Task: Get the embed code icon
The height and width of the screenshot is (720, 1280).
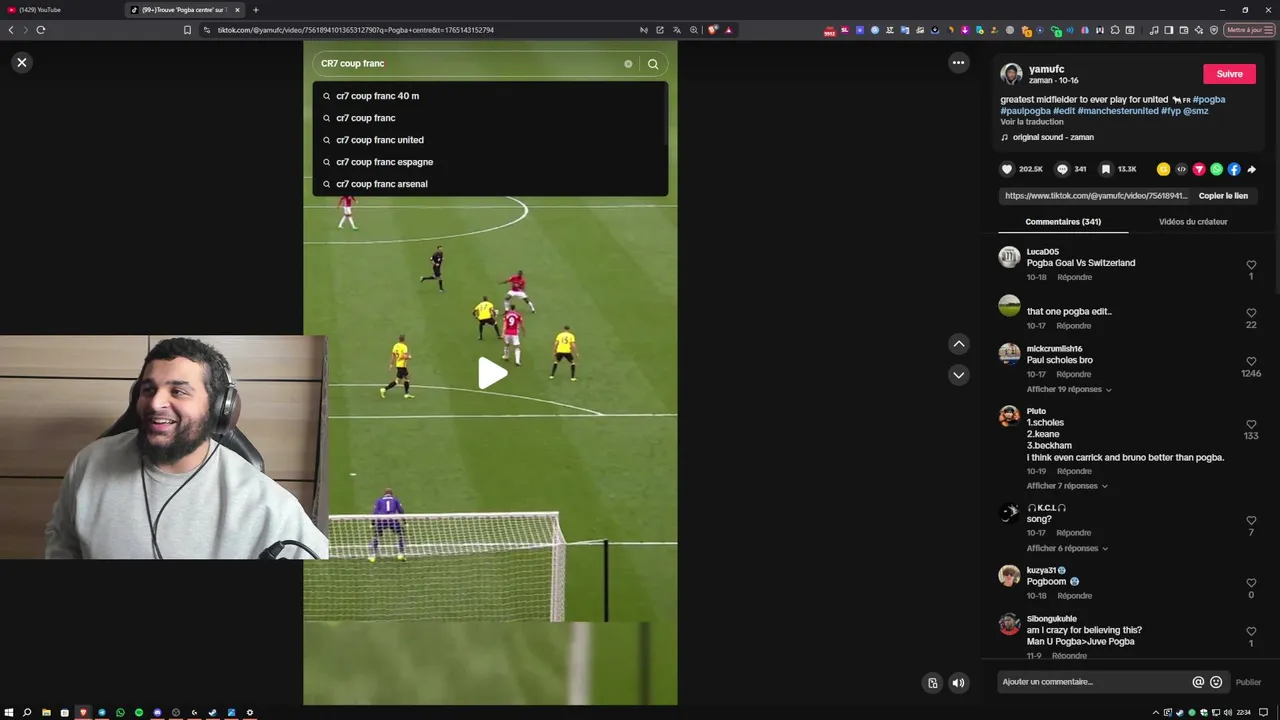Action: (x=1181, y=169)
